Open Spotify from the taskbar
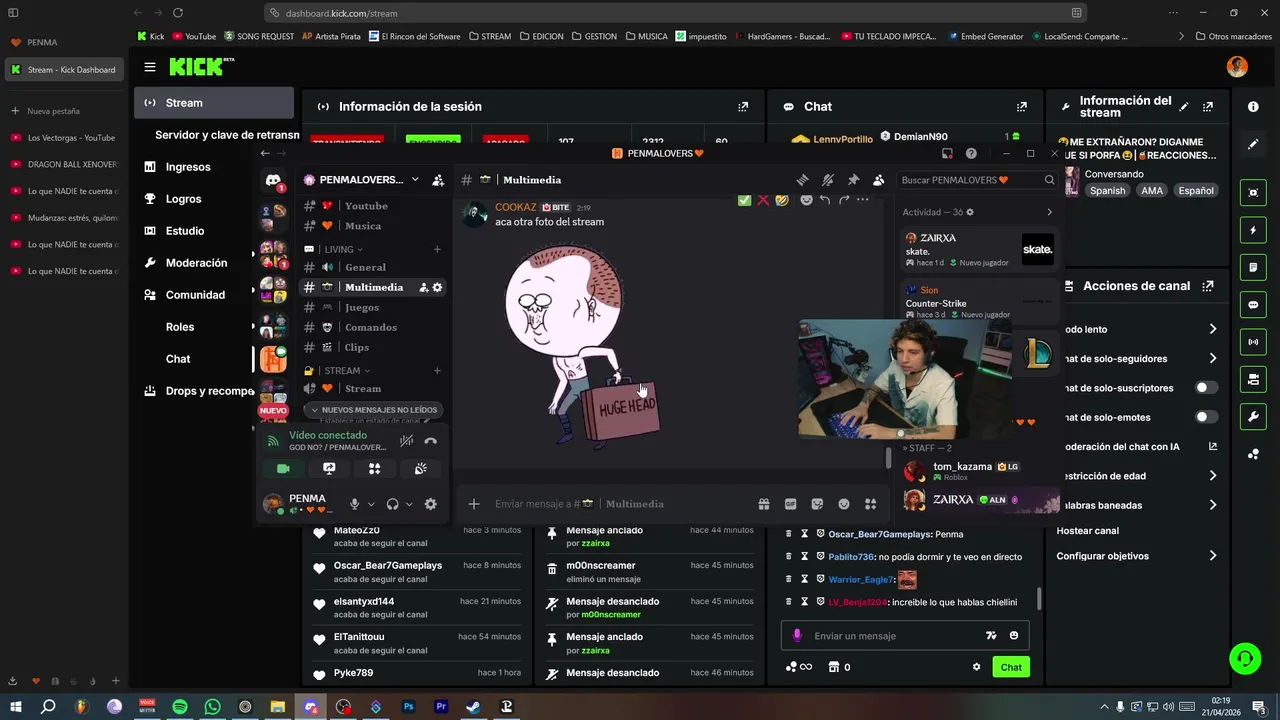This screenshot has width=1280, height=720. coord(180,707)
